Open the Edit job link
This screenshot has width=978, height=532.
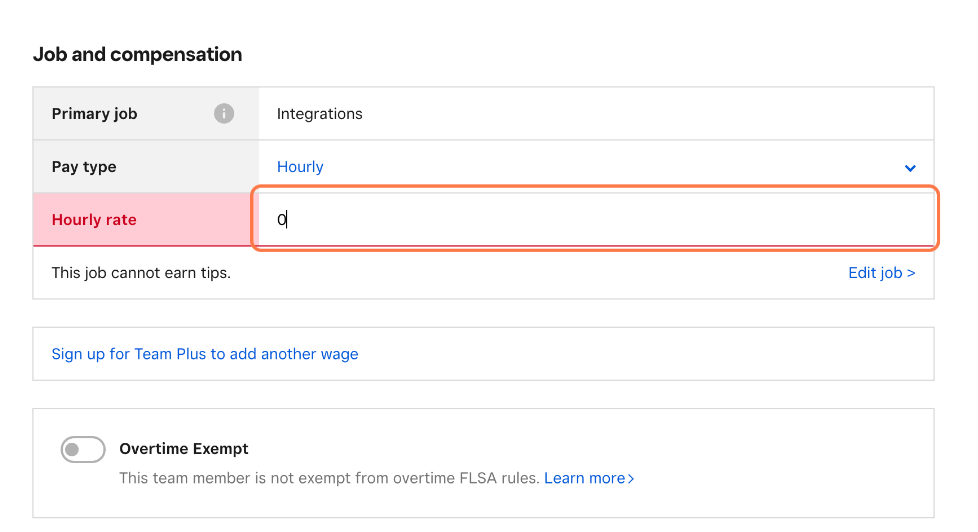881,273
